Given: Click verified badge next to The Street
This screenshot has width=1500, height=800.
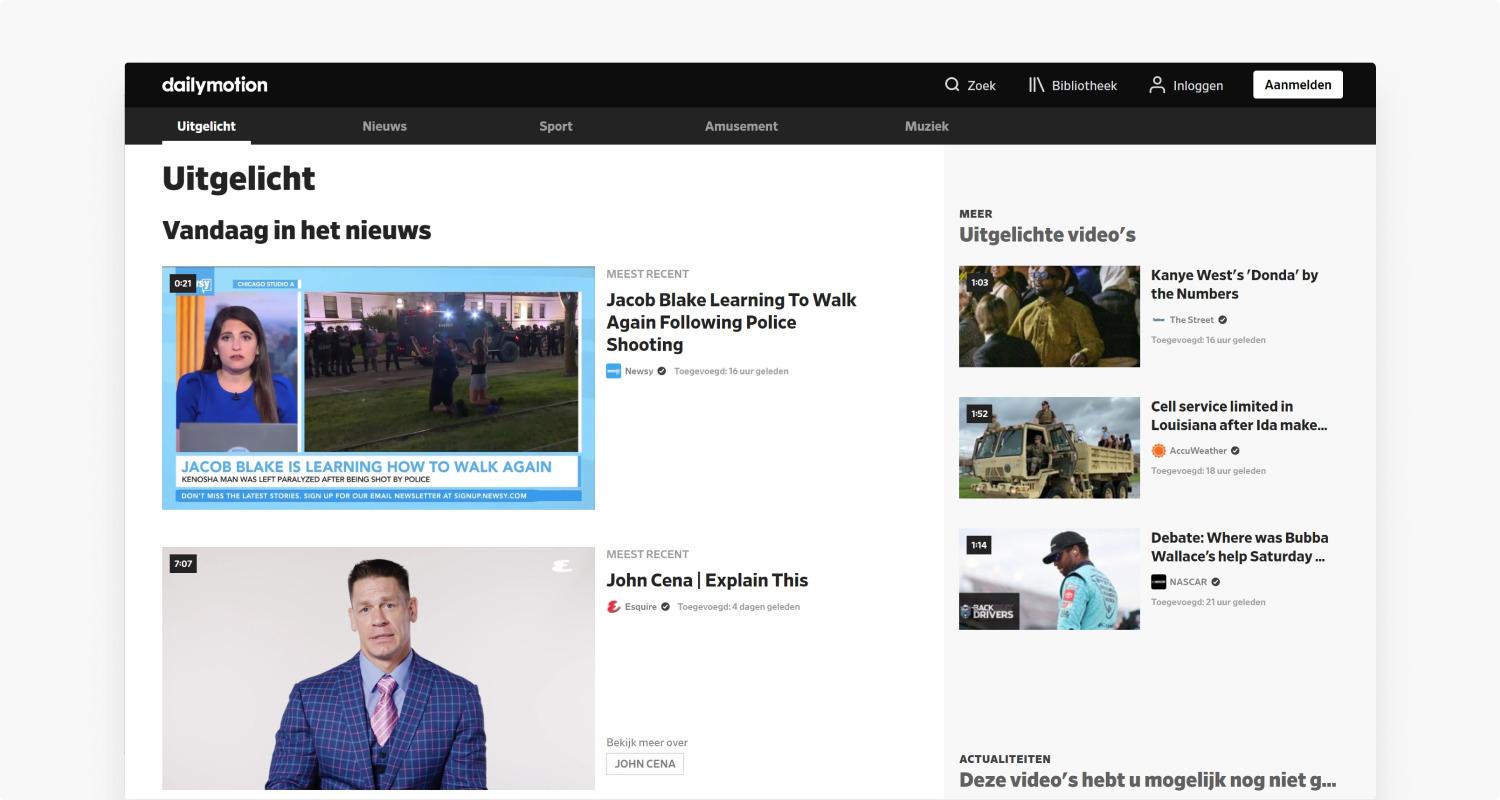Looking at the screenshot, I should (1223, 320).
